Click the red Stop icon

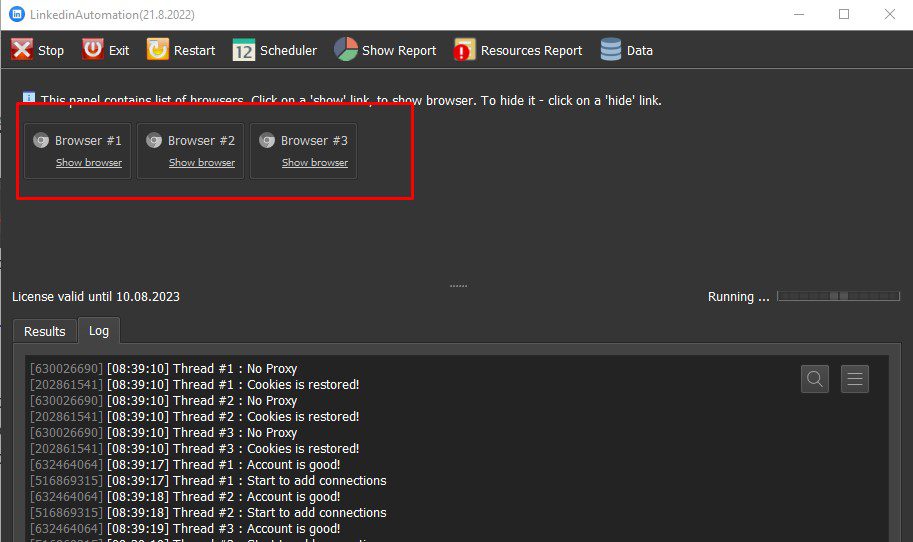22,50
